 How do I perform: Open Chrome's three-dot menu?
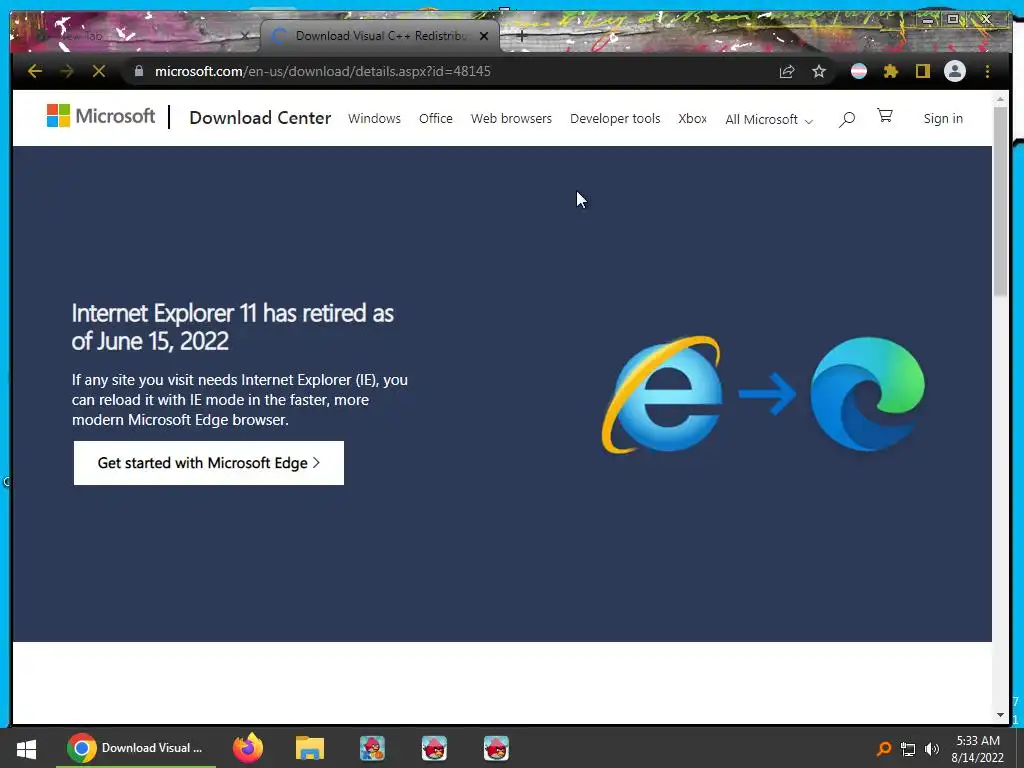(x=987, y=71)
